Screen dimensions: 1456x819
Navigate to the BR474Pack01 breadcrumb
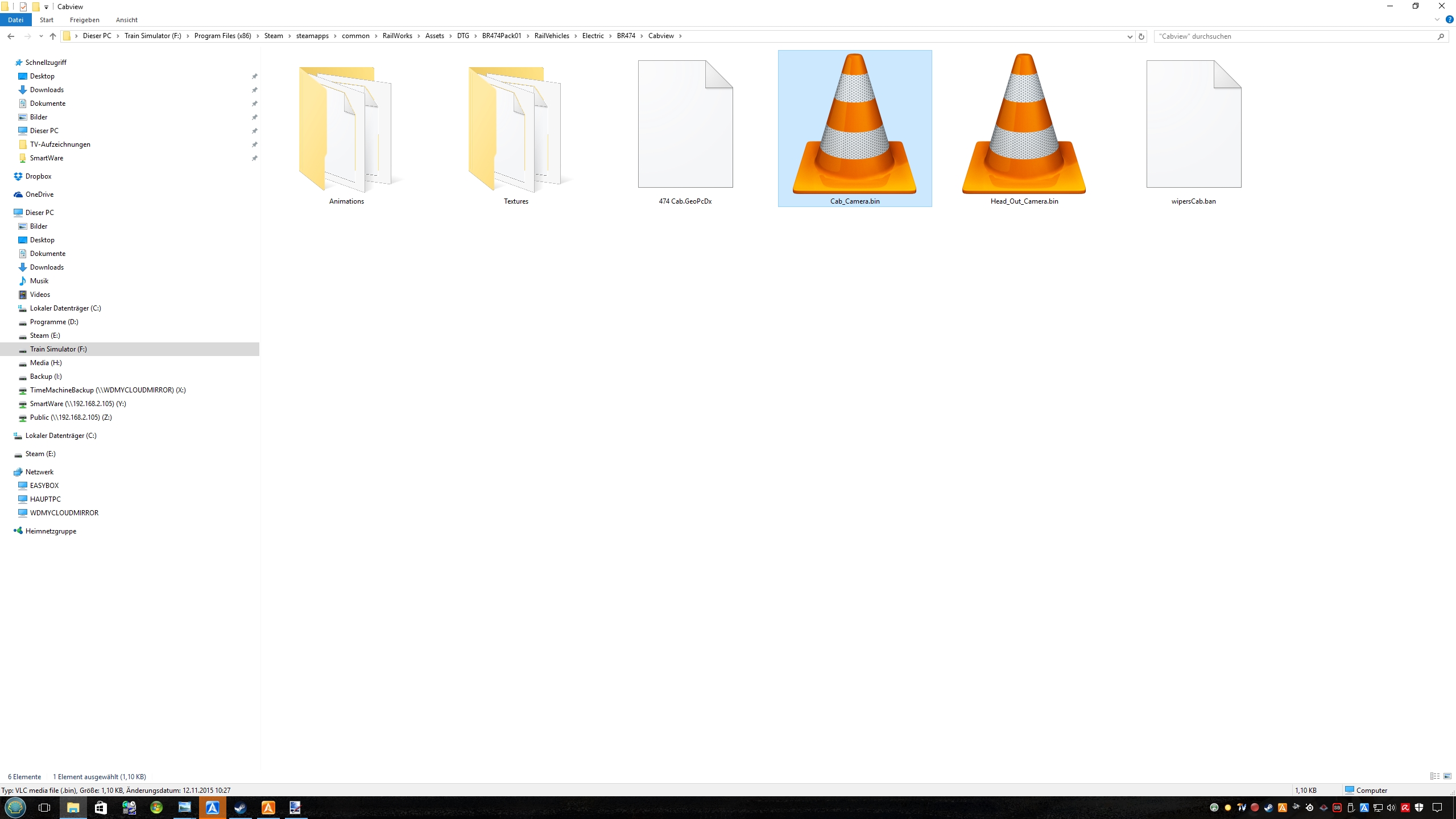(x=501, y=36)
